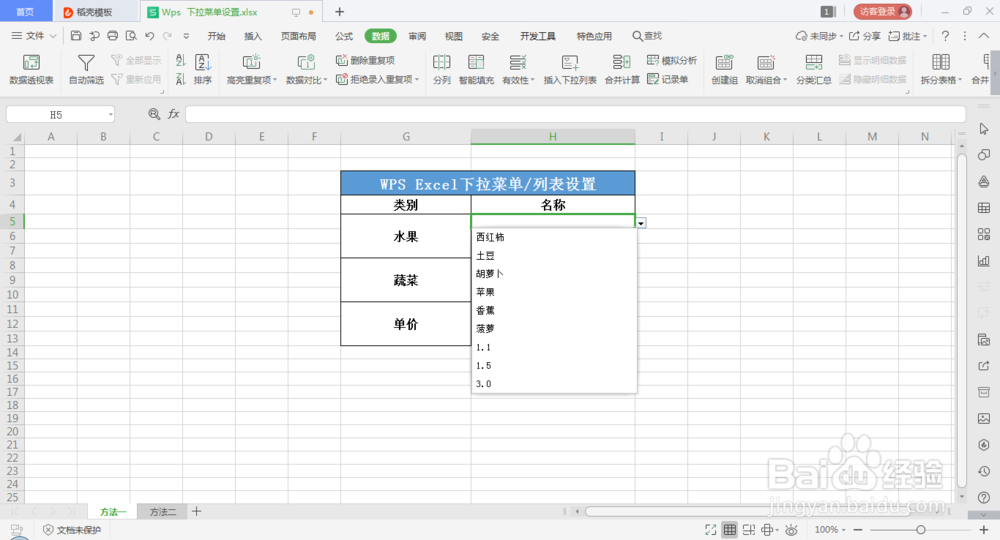Open the Data Compare (数据对比) tool
This screenshot has width=1000, height=540.
point(306,69)
